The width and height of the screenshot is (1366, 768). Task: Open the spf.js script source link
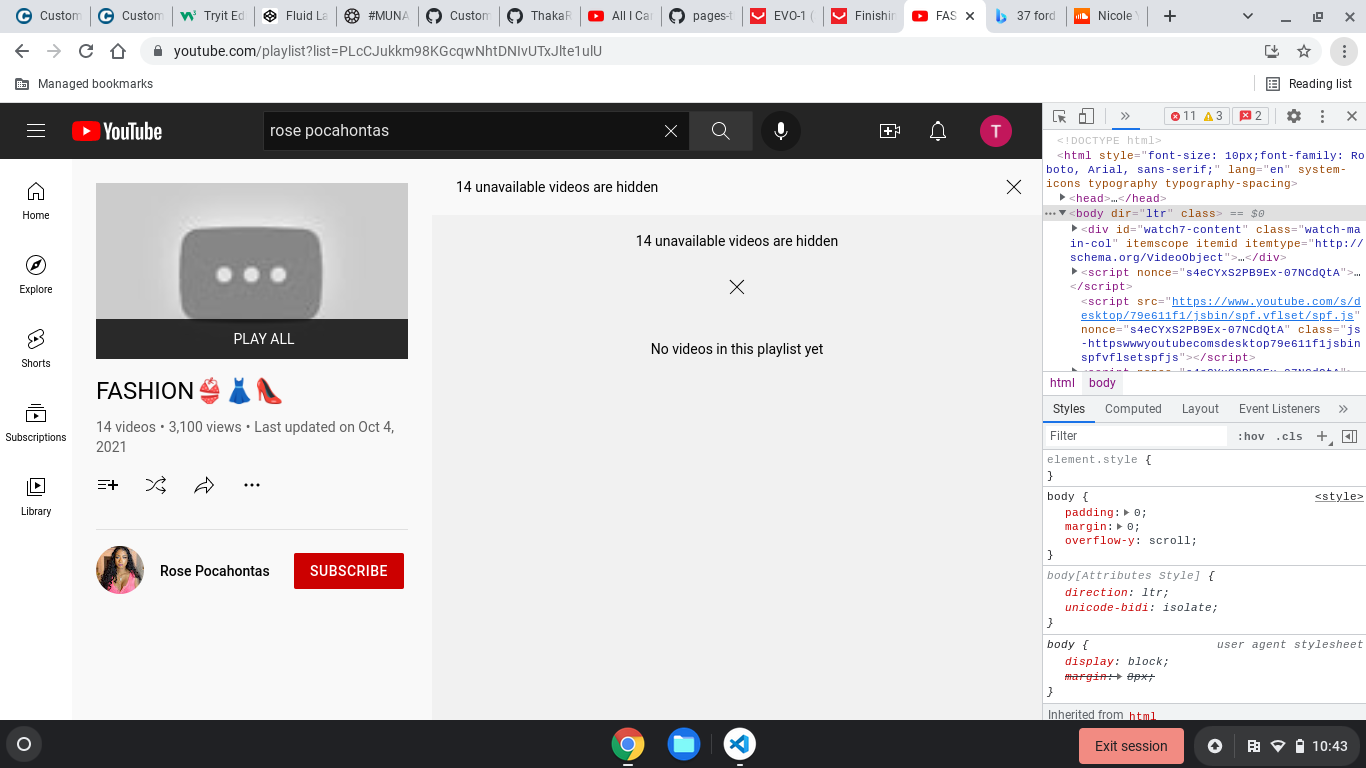tap(1220, 308)
